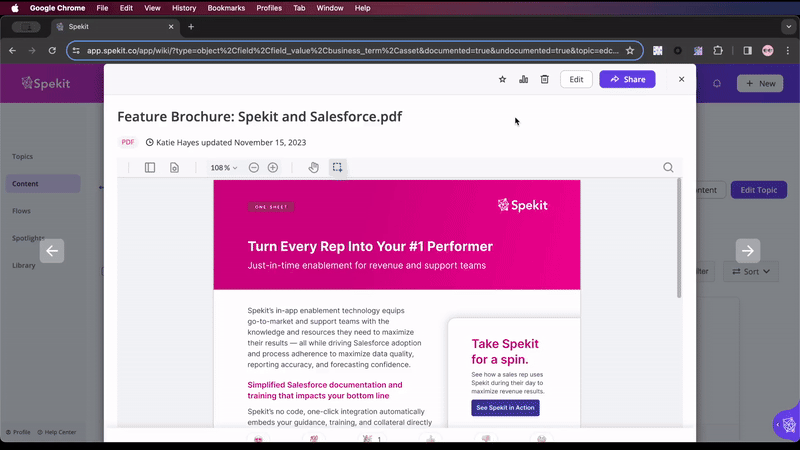This screenshot has width=800, height=450.
Task: Open the 108% zoom level dropdown
Action: point(223,167)
